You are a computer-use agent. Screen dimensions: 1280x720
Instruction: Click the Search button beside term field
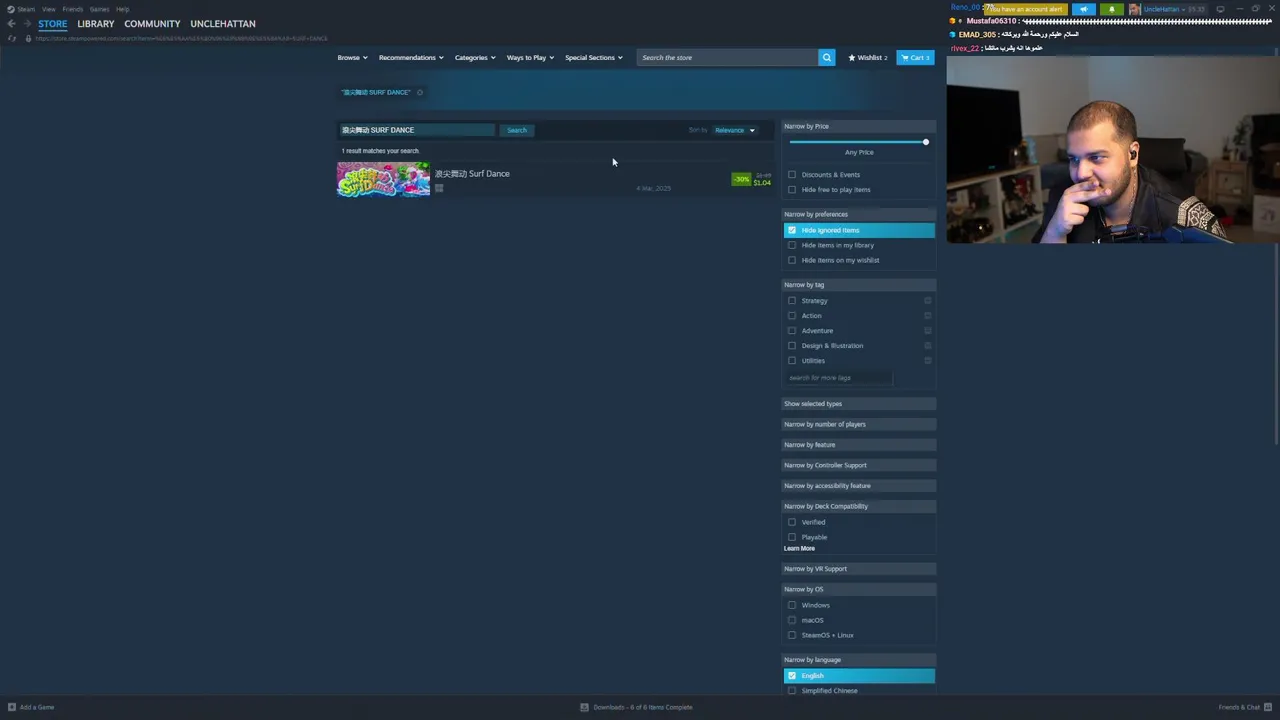point(517,130)
